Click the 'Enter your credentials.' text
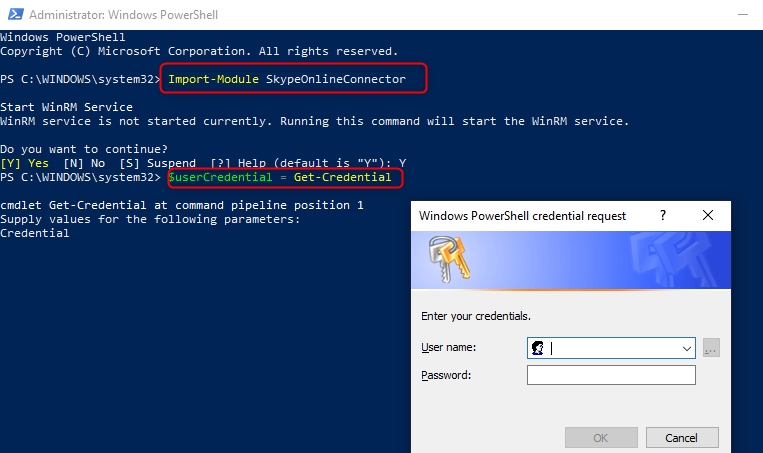Screen dimensions: 763x453 click(x=475, y=316)
